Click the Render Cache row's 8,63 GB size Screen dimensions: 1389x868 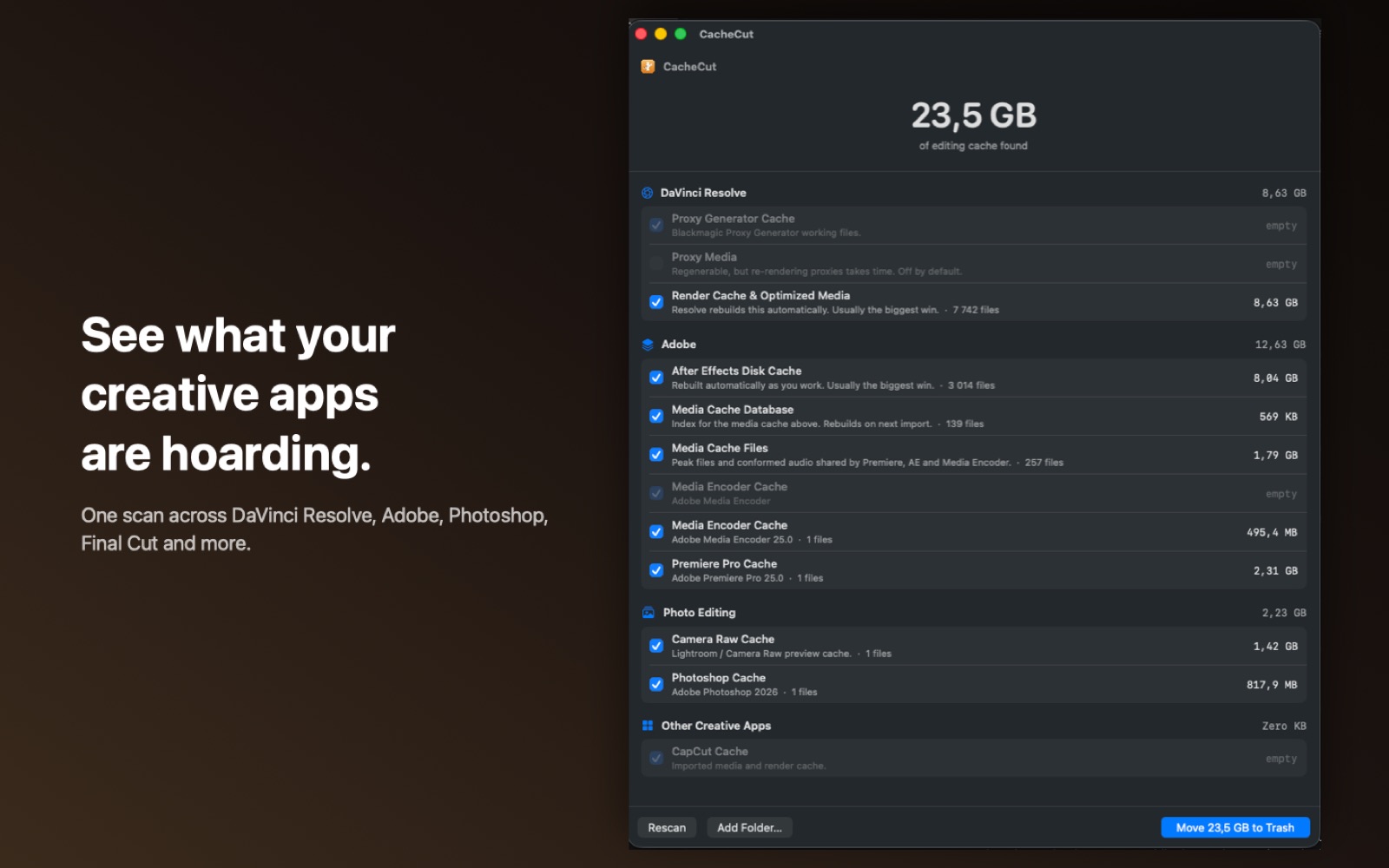1275,303
